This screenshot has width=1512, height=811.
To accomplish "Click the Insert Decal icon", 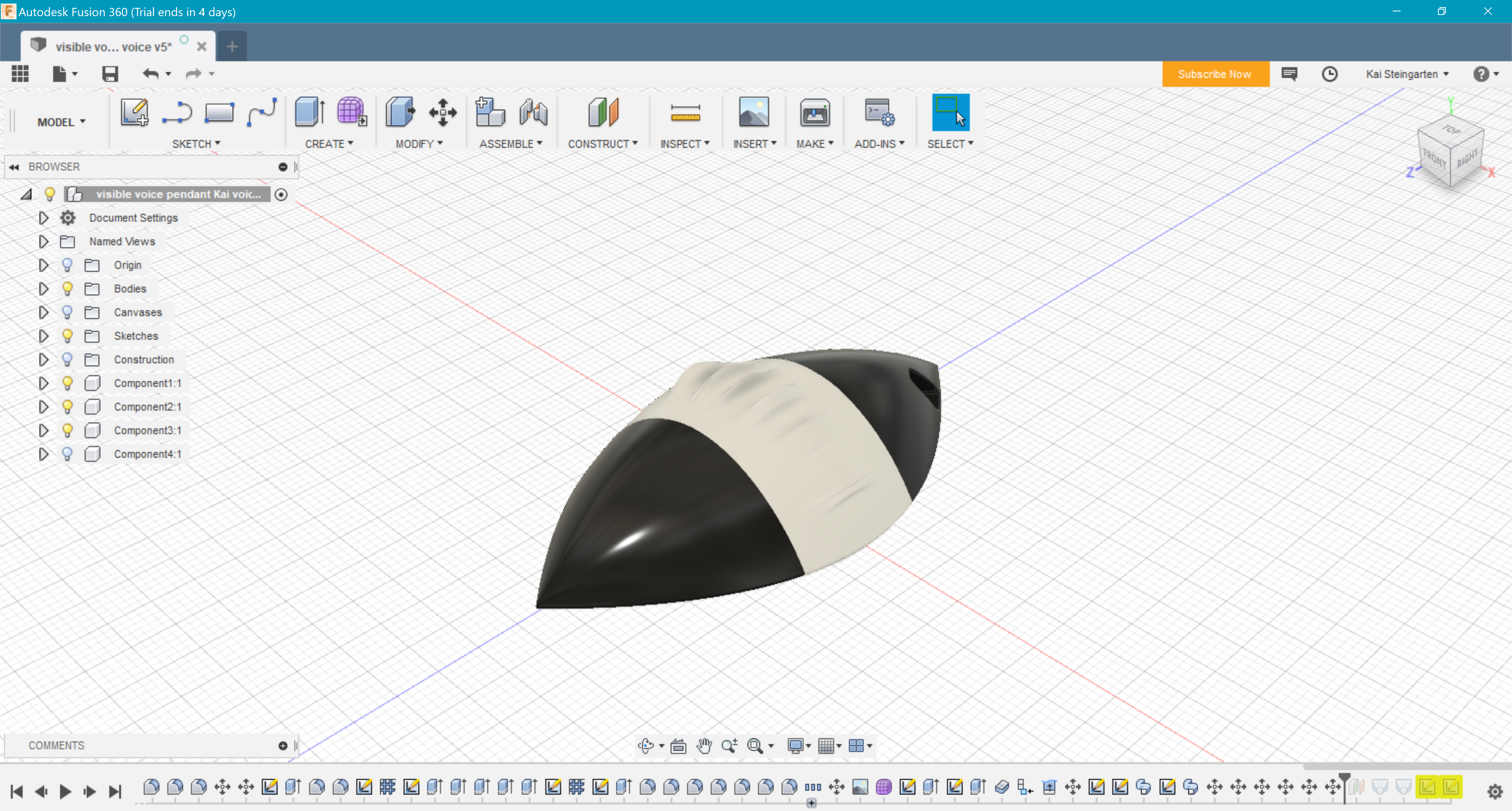I will 754,112.
